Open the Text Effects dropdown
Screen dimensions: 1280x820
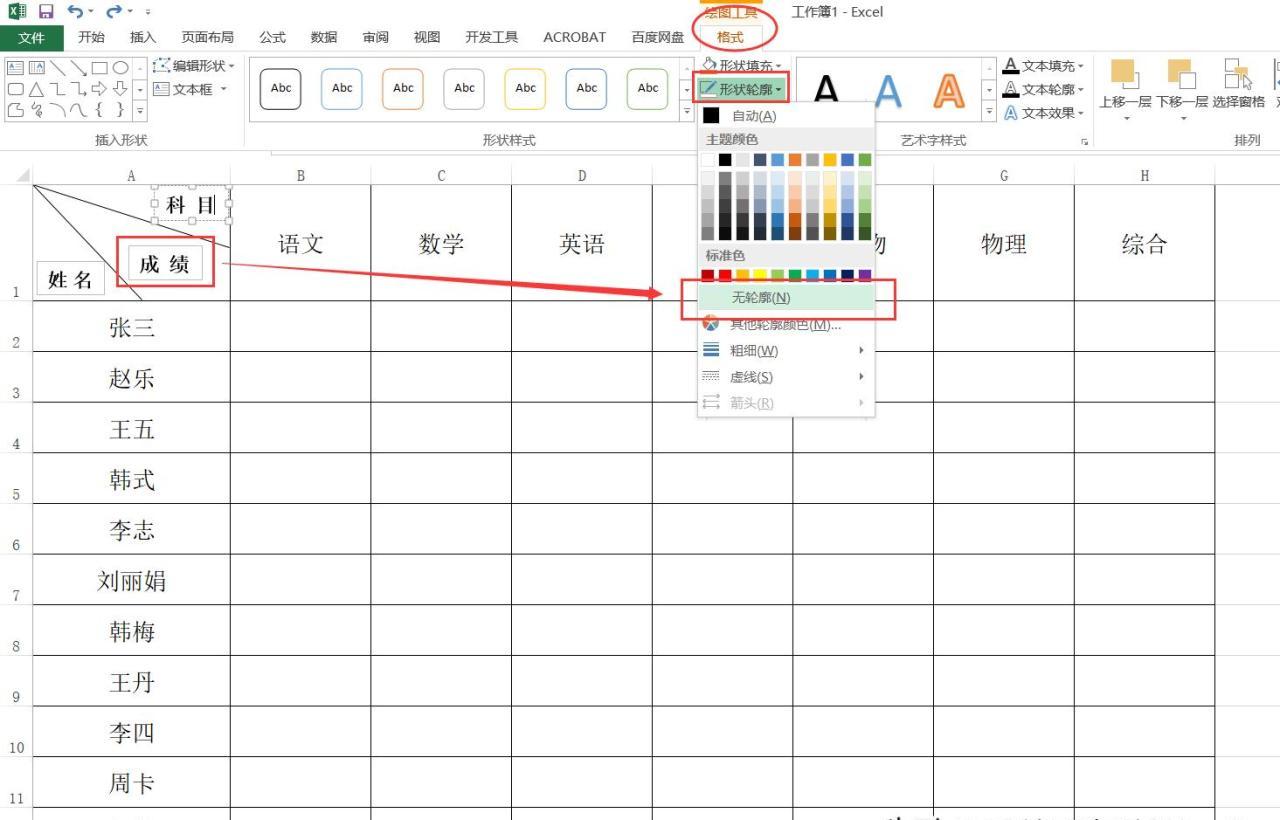click(1044, 113)
